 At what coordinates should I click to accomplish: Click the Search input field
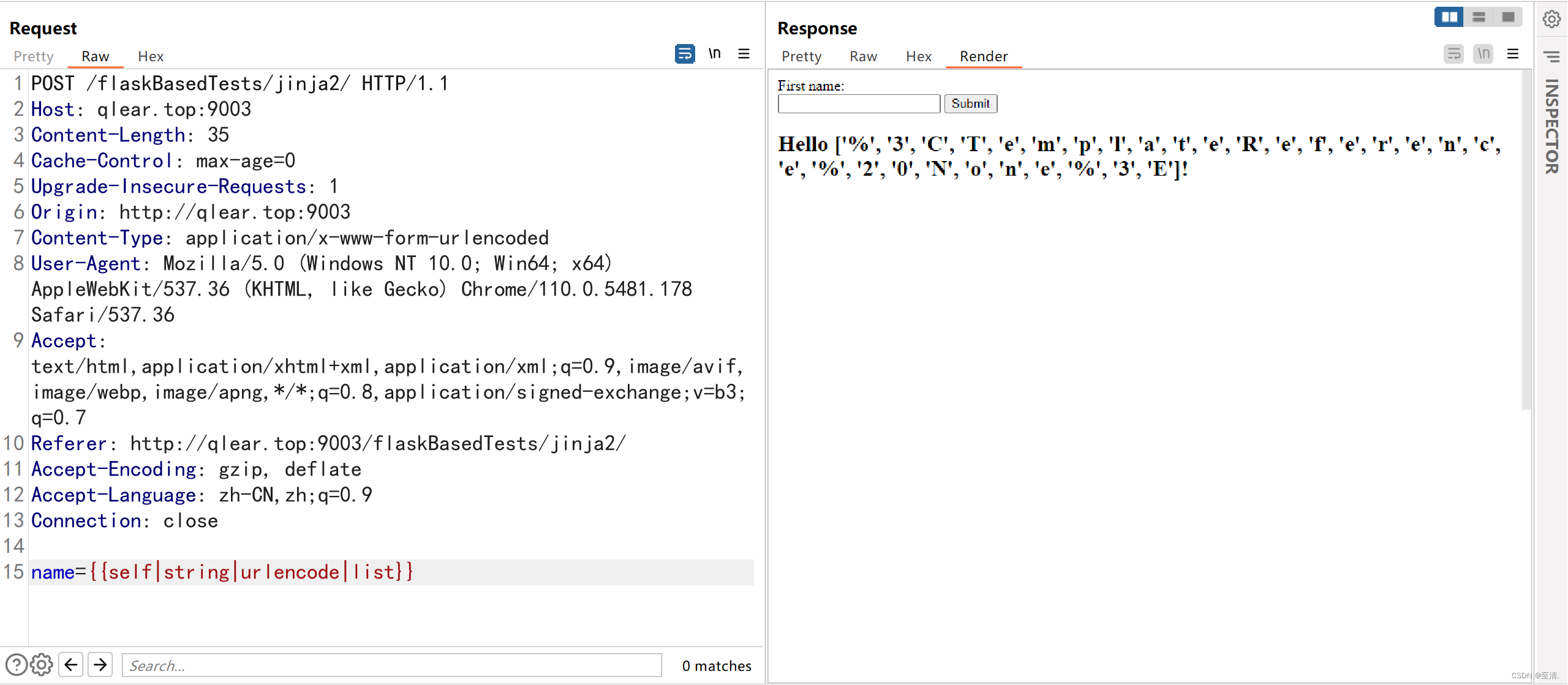pos(392,665)
